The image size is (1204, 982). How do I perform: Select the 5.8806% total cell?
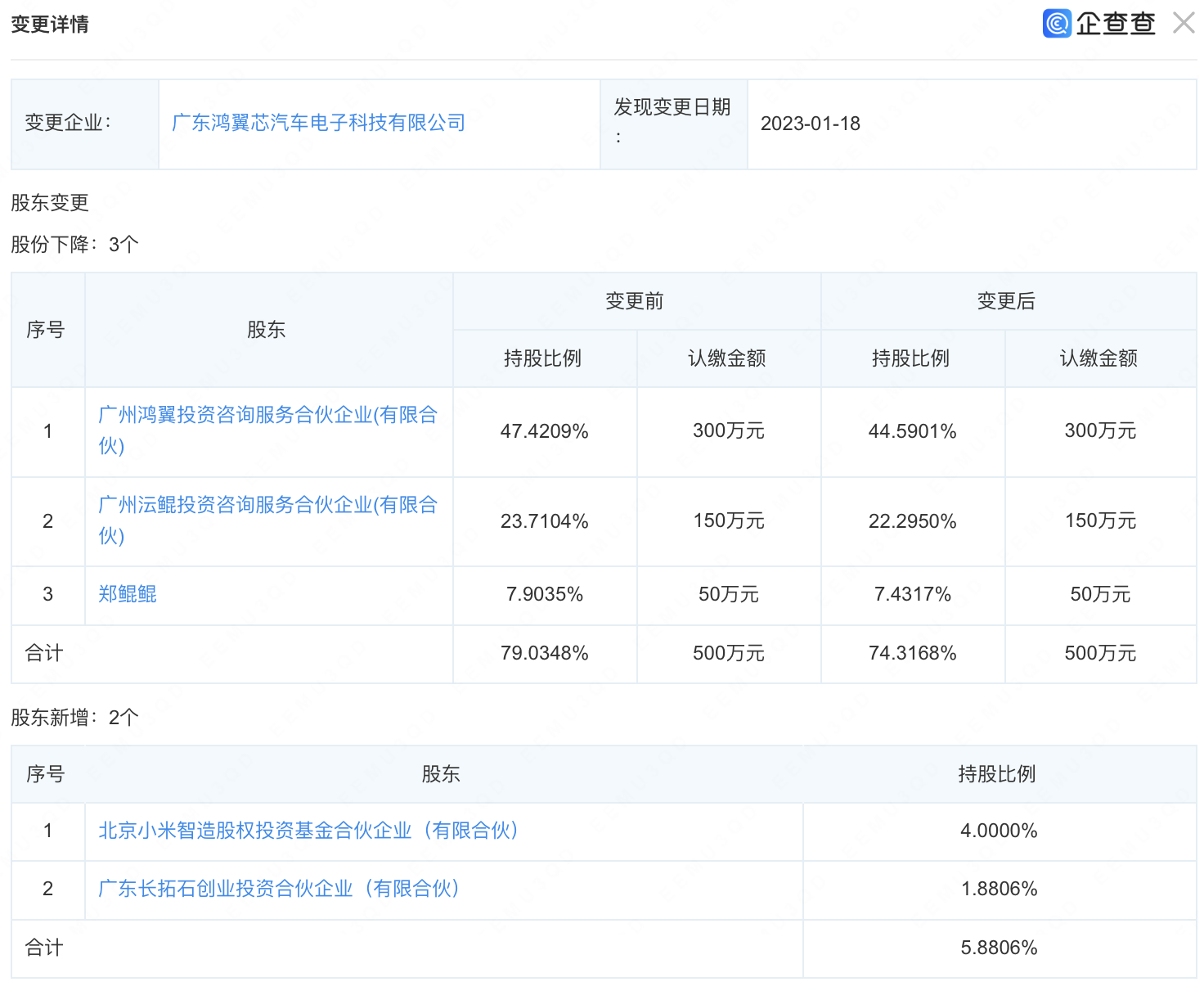point(1000,948)
